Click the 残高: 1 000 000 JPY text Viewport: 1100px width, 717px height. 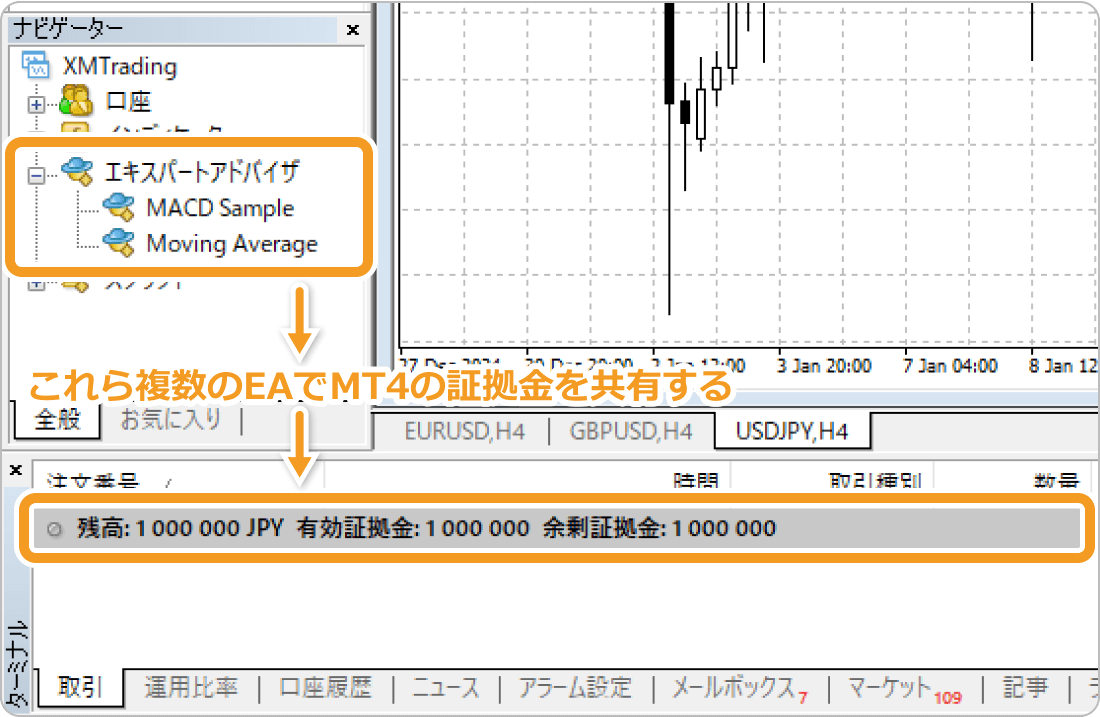(x=180, y=528)
